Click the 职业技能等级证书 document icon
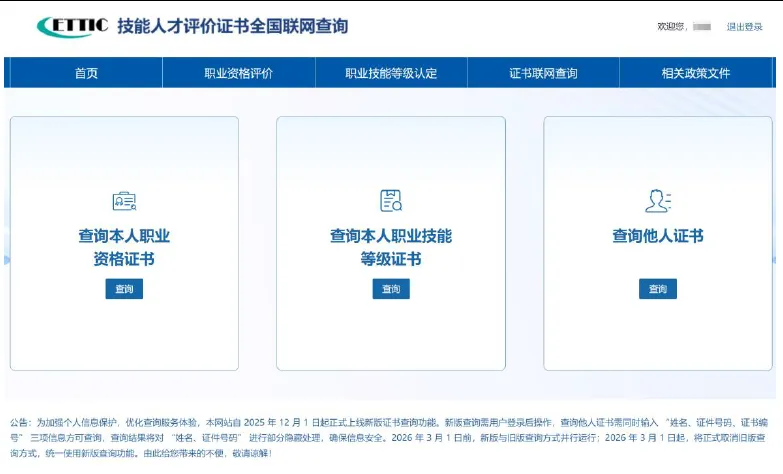Image resolution: width=783 pixels, height=474 pixels. [391, 200]
